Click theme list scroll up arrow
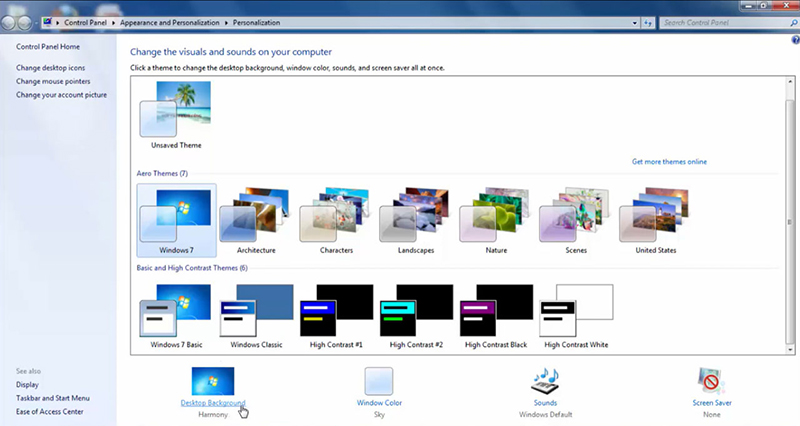 click(x=790, y=82)
